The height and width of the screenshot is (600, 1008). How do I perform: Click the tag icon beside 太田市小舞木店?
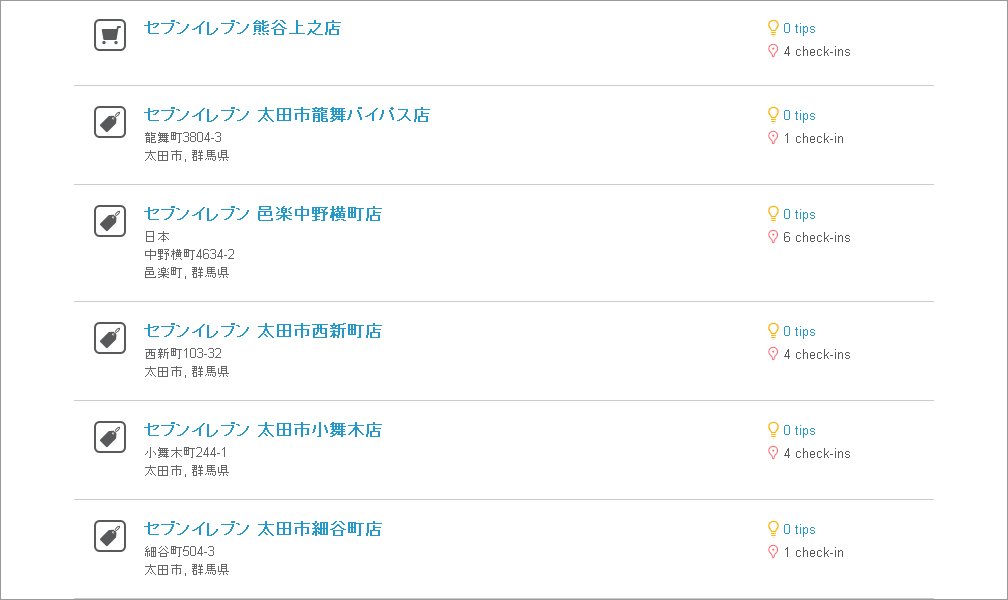110,437
